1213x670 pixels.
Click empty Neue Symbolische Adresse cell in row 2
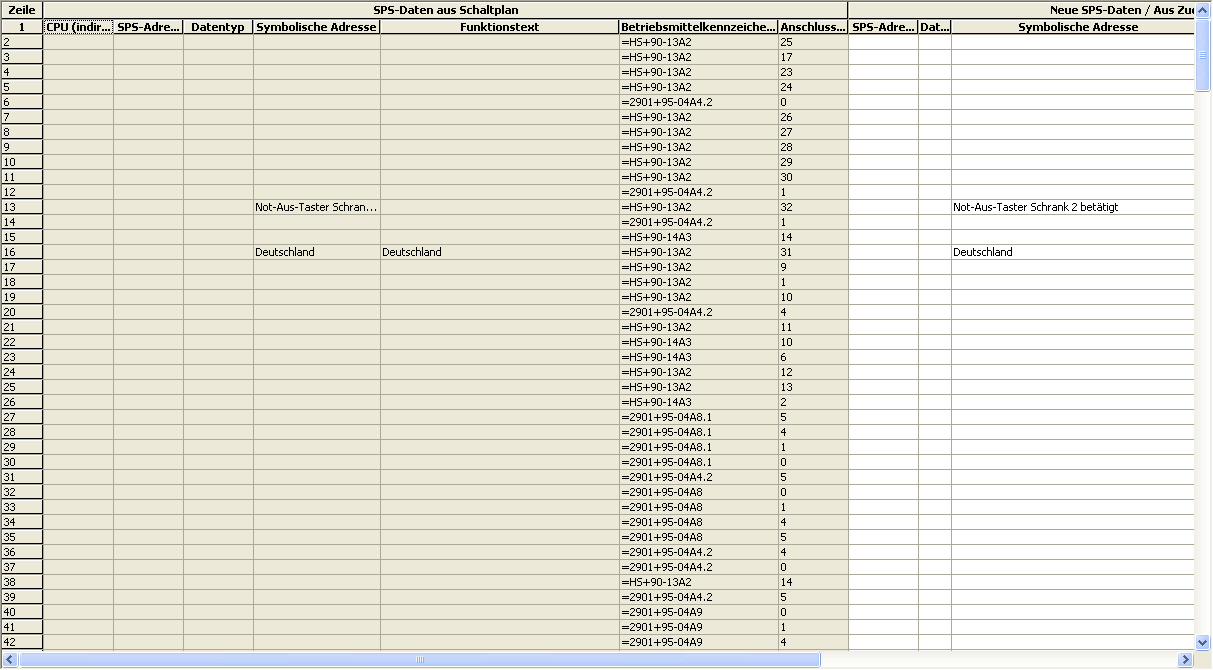point(1073,42)
